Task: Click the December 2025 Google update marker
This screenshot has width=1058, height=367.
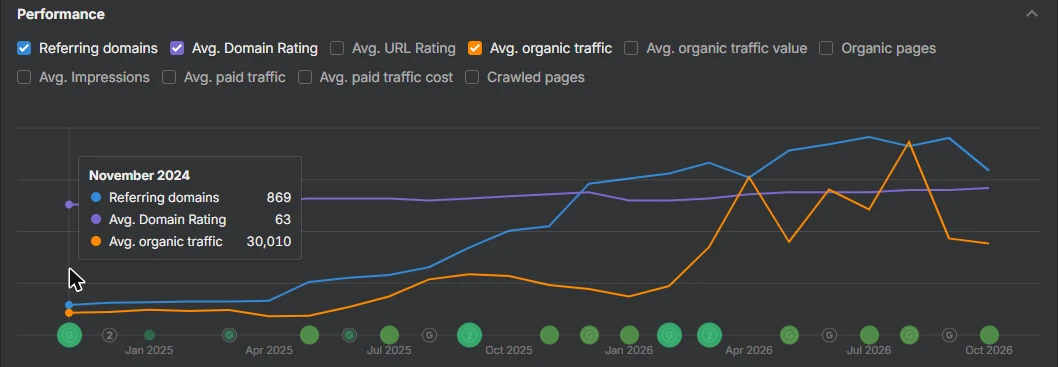Action: (x=590, y=335)
